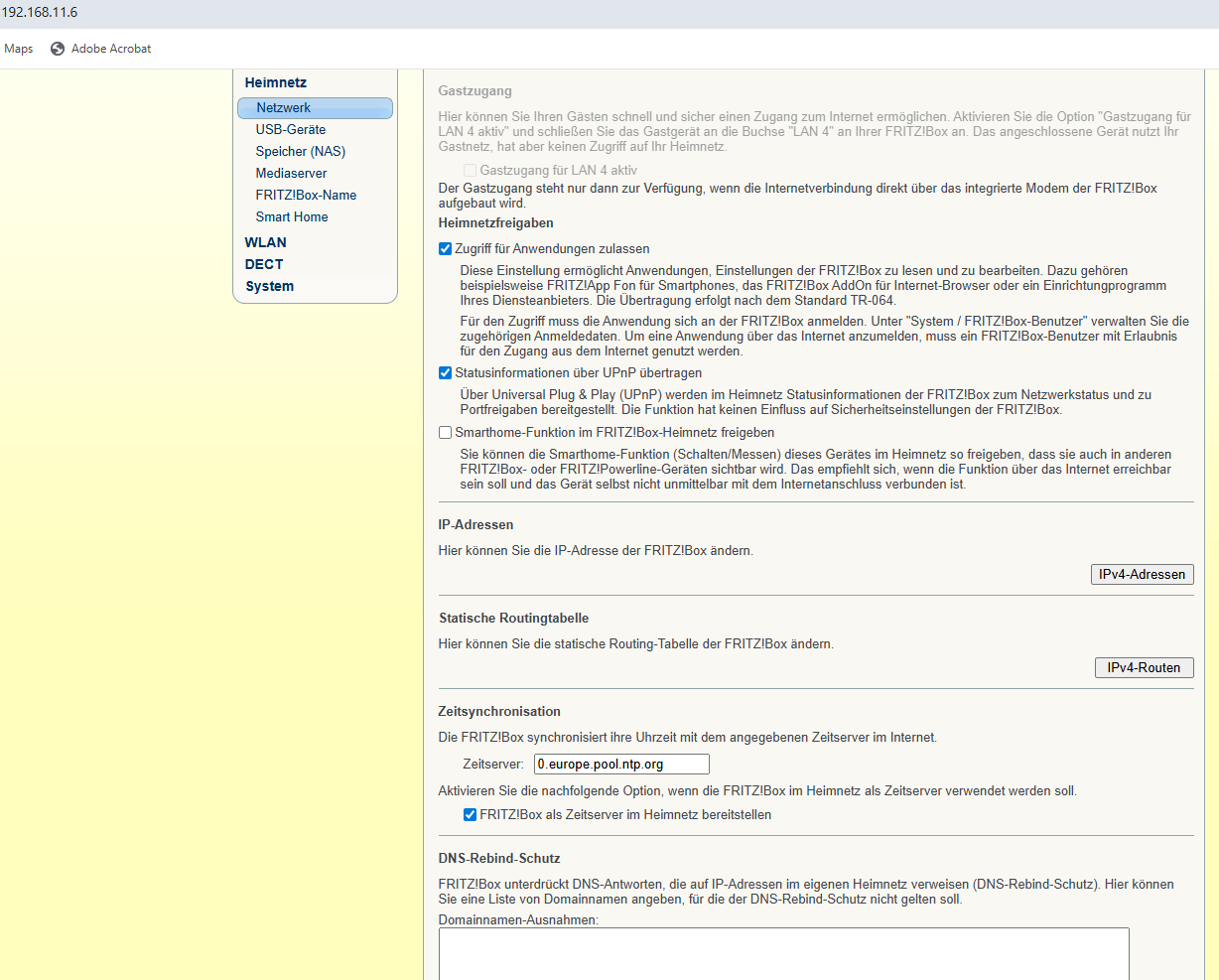
Task: Go to the USB-Geräte page
Action: [290, 130]
